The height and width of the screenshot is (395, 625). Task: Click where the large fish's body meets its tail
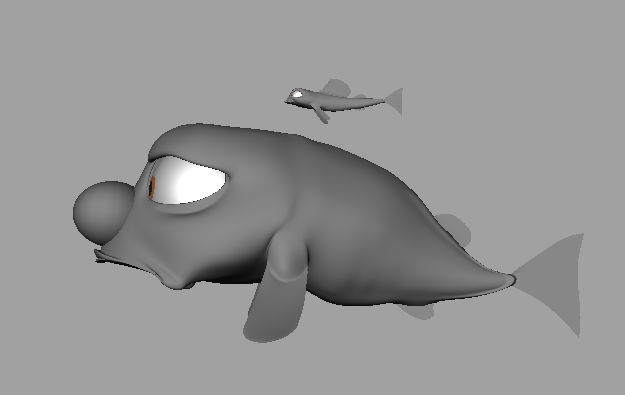506,278
